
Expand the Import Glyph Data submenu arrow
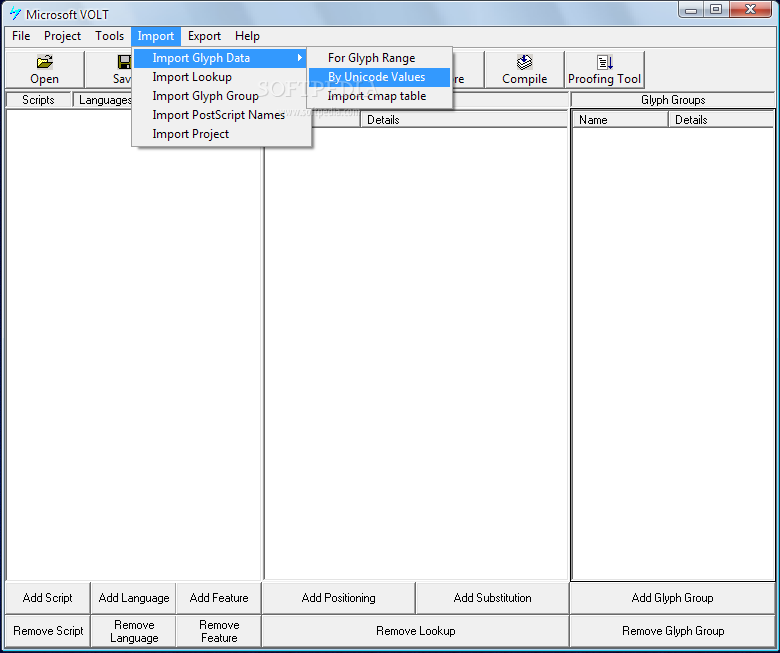pyautogui.click(x=299, y=58)
